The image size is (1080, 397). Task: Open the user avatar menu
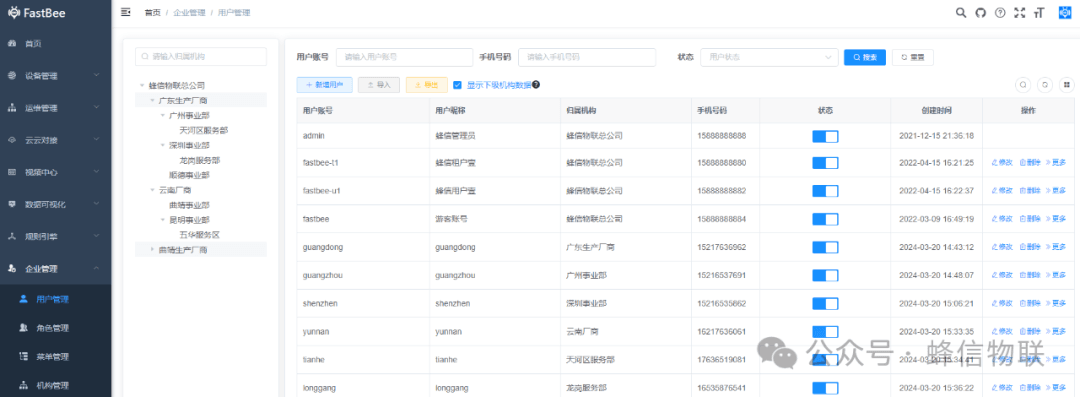1065,12
